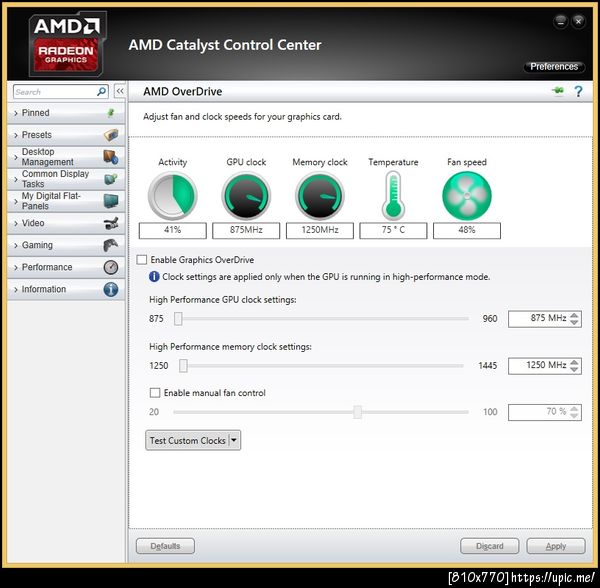
Task: Expand Desktop Management section
Action: coord(66,157)
